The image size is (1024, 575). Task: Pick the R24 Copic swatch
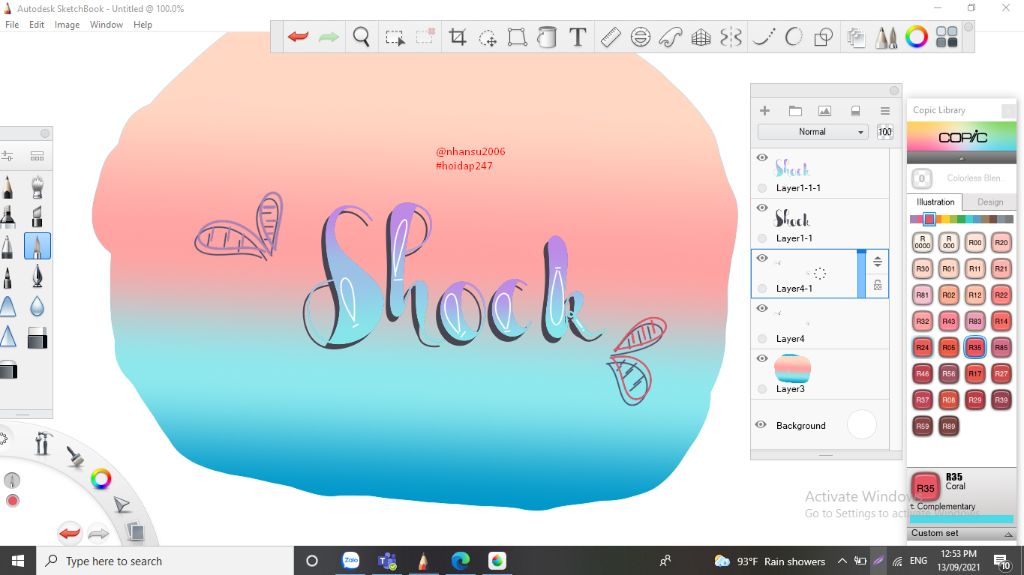pos(922,348)
